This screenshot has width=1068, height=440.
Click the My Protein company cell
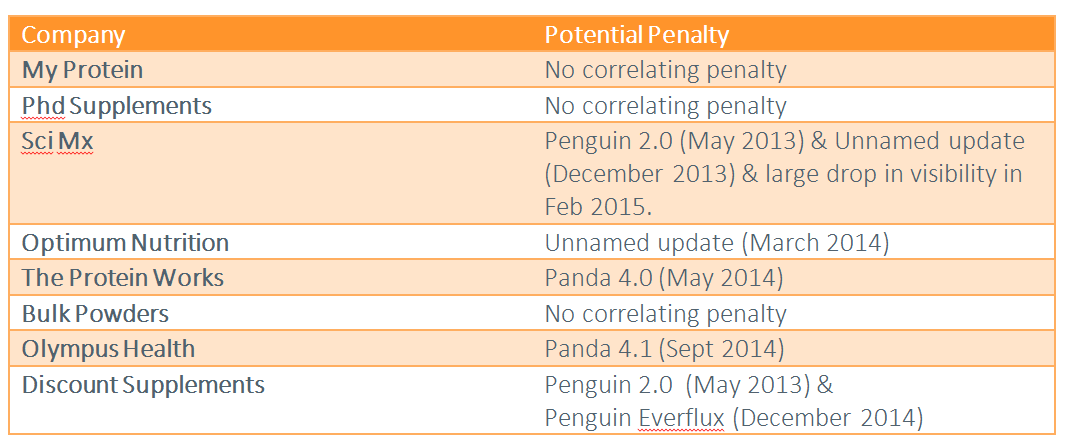(273, 69)
